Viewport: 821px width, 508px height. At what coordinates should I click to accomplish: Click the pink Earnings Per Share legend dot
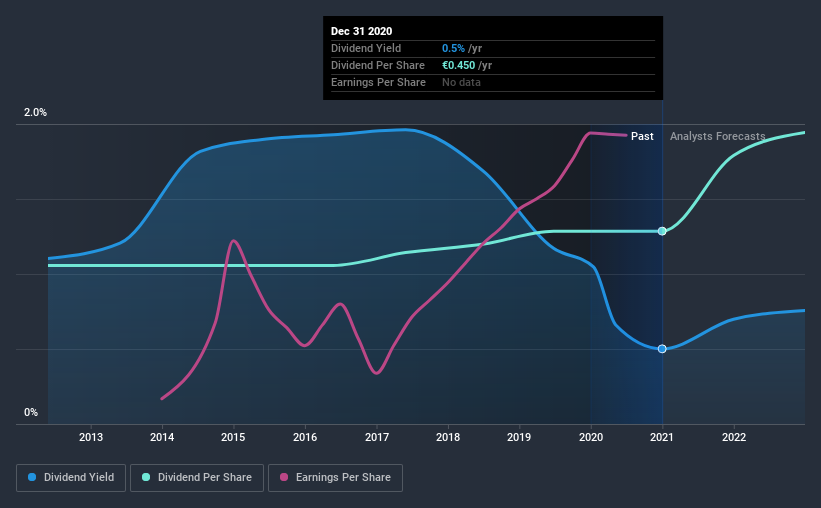click(x=284, y=477)
